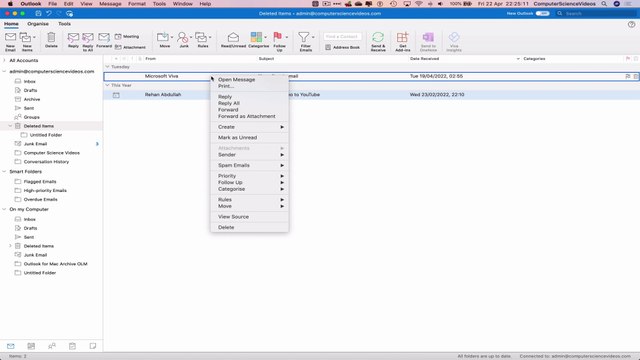This screenshot has width=640, height=360.
Task: Click the Spotlight search icon in menu bar
Action: 604,4
